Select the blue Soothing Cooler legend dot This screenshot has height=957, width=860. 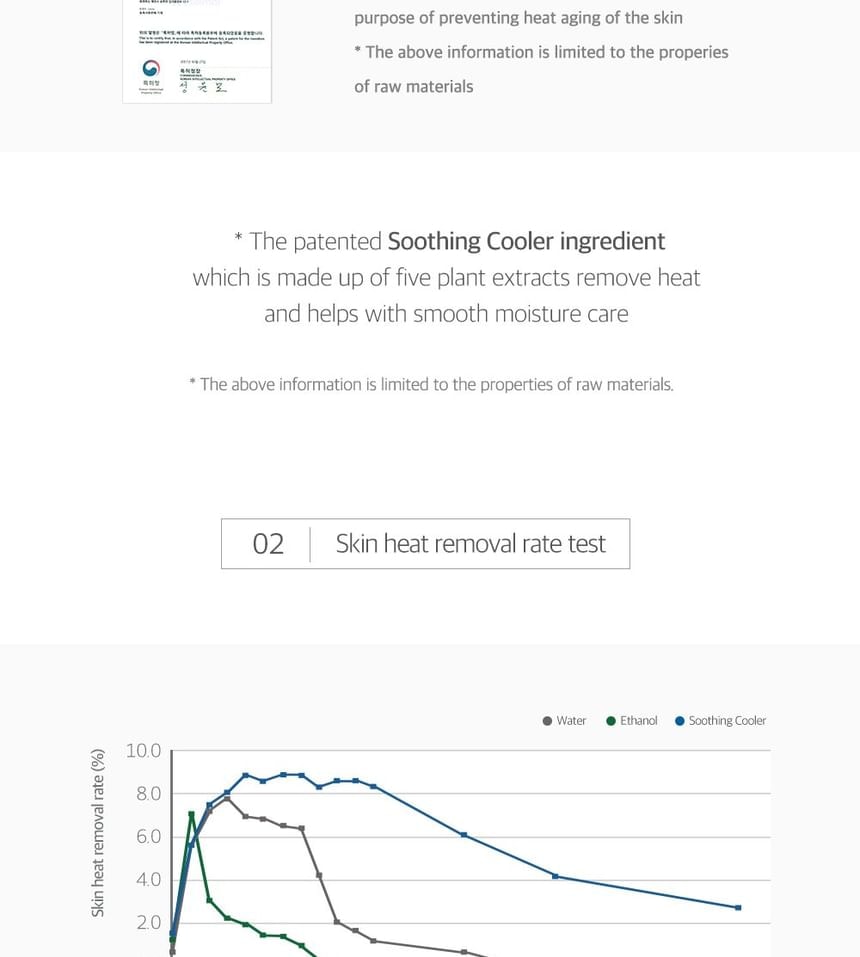point(680,721)
